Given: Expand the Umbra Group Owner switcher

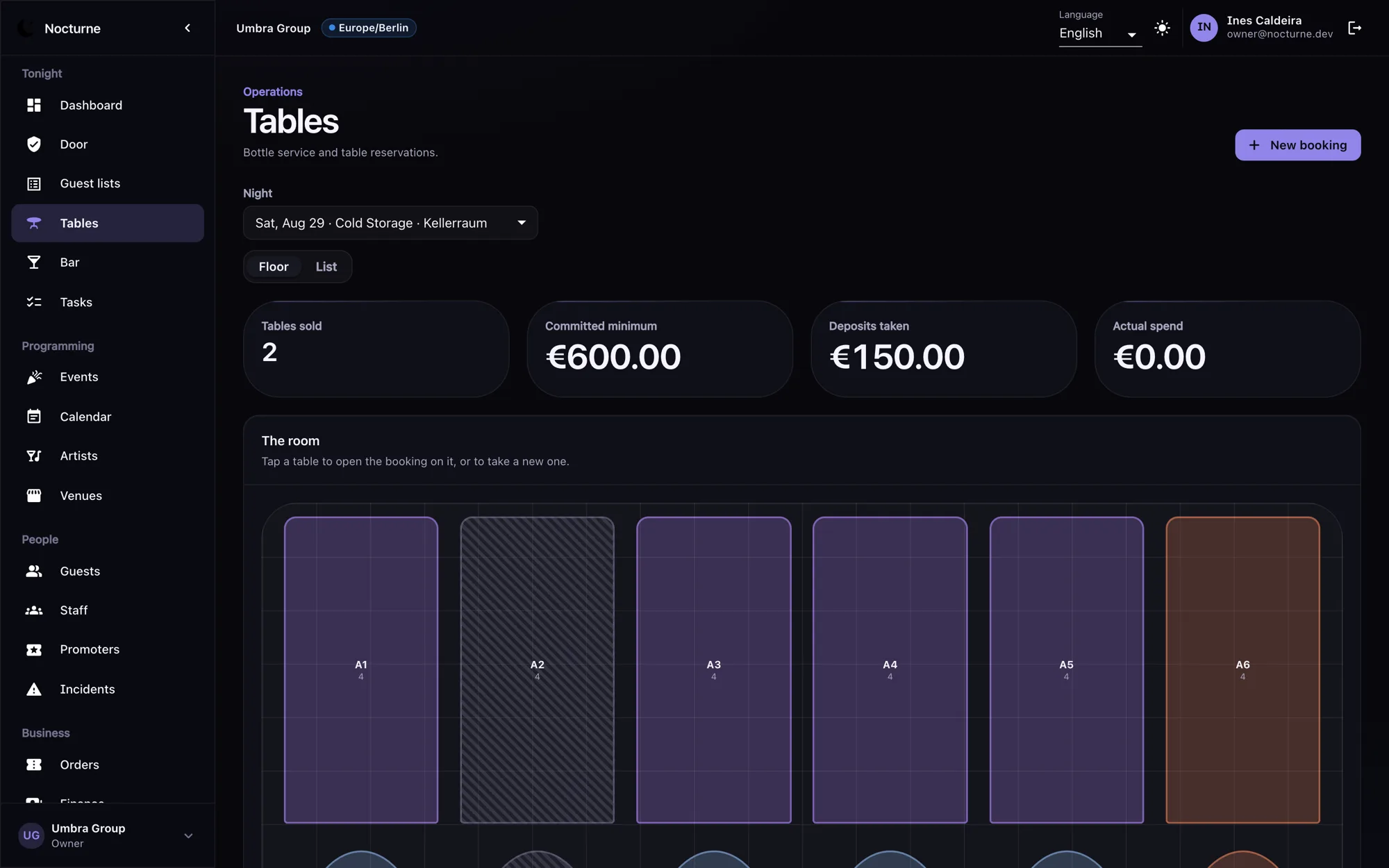Looking at the screenshot, I should (108, 835).
